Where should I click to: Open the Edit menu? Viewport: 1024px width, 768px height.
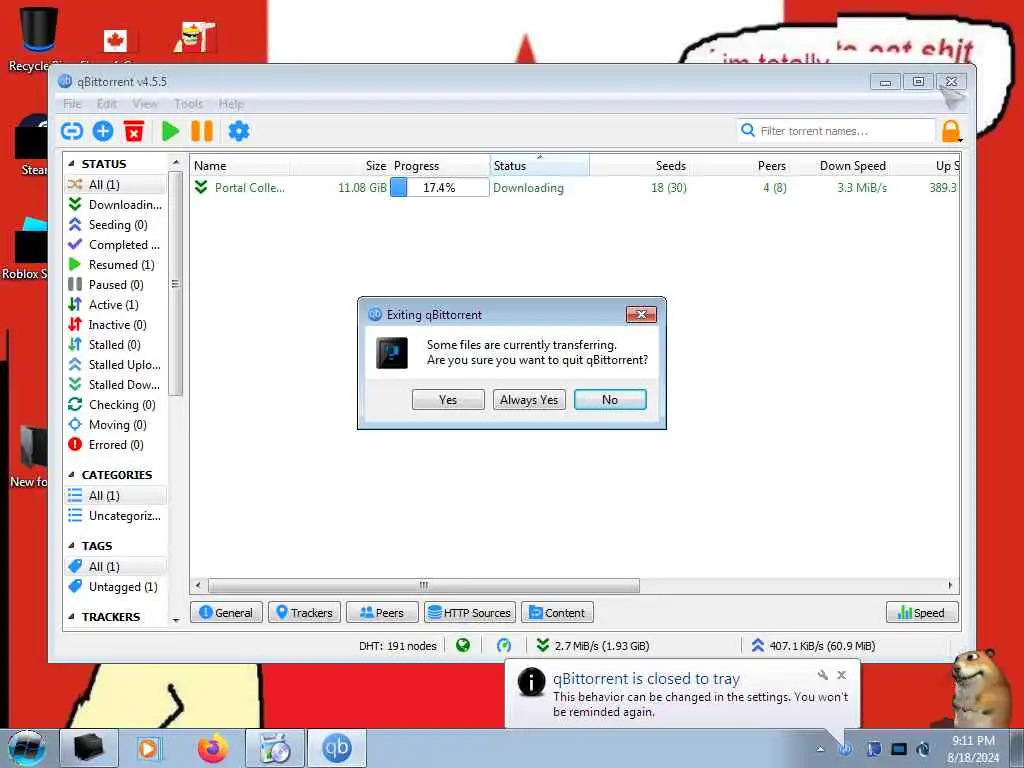(x=107, y=104)
